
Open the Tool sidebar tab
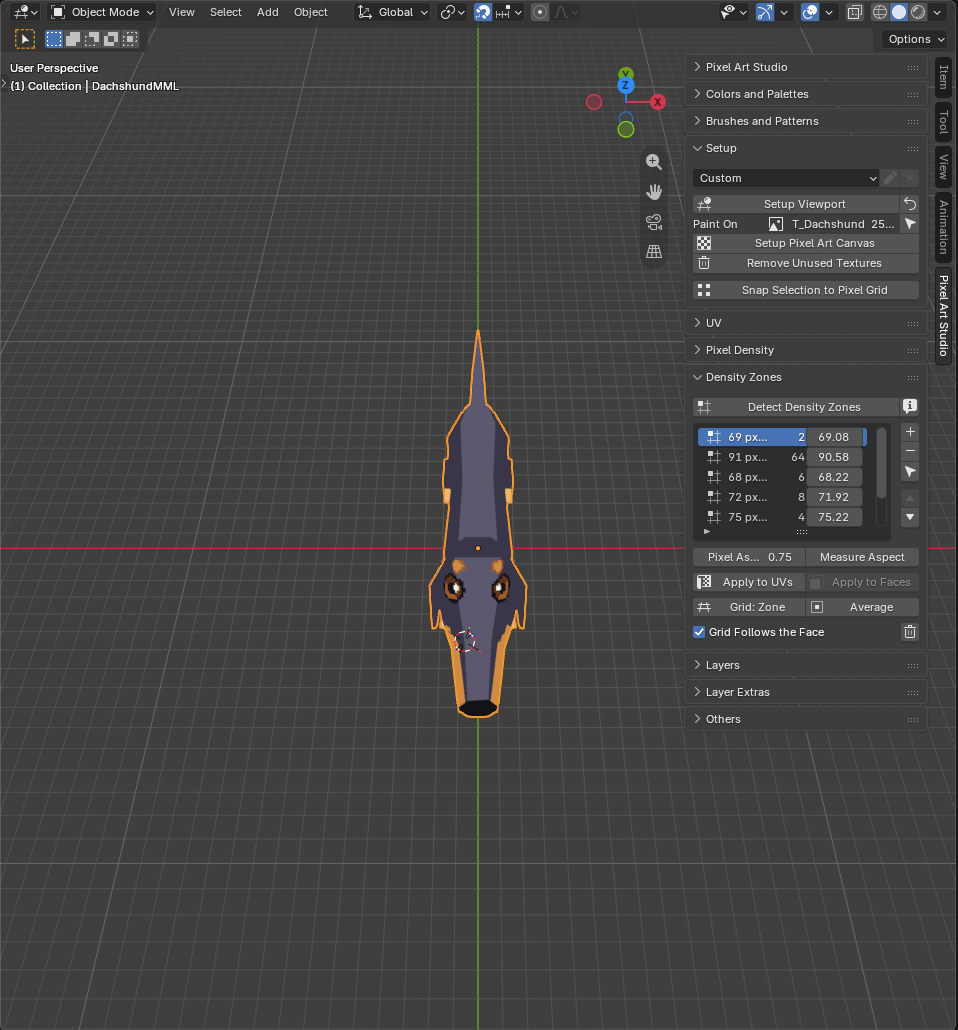(x=944, y=122)
